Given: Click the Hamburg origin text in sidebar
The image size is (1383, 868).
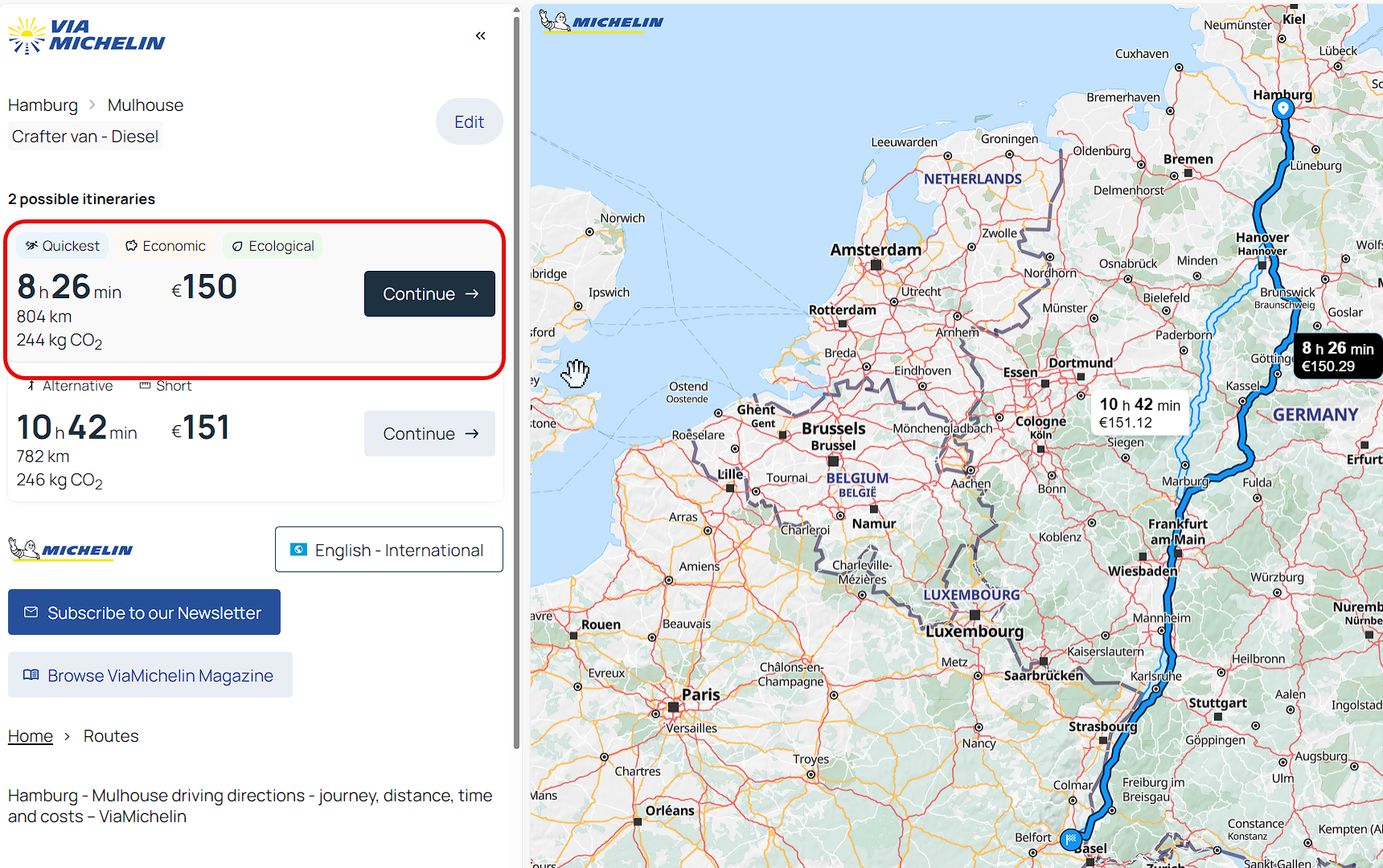Looking at the screenshot, I should tap(43, 105).
